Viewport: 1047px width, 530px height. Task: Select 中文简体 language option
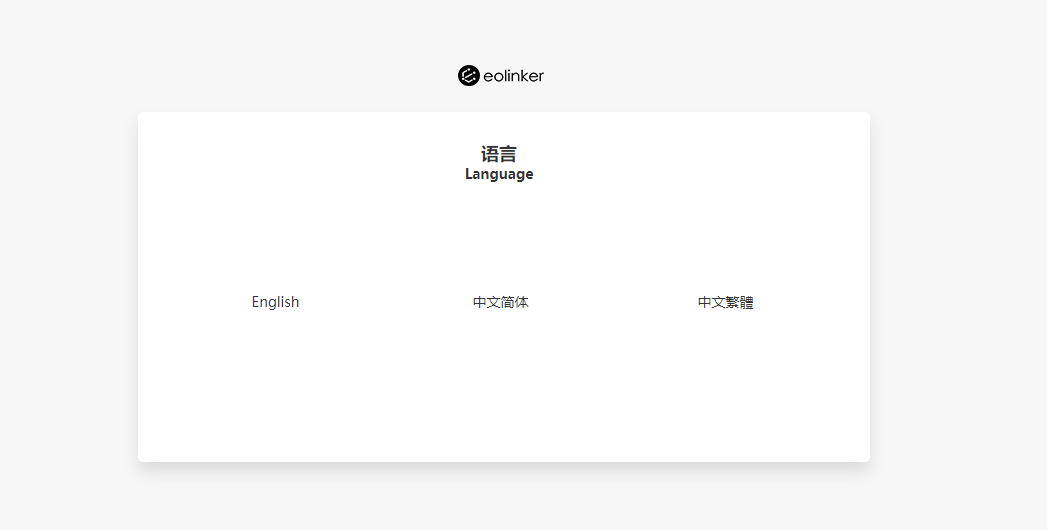(501, 302)
